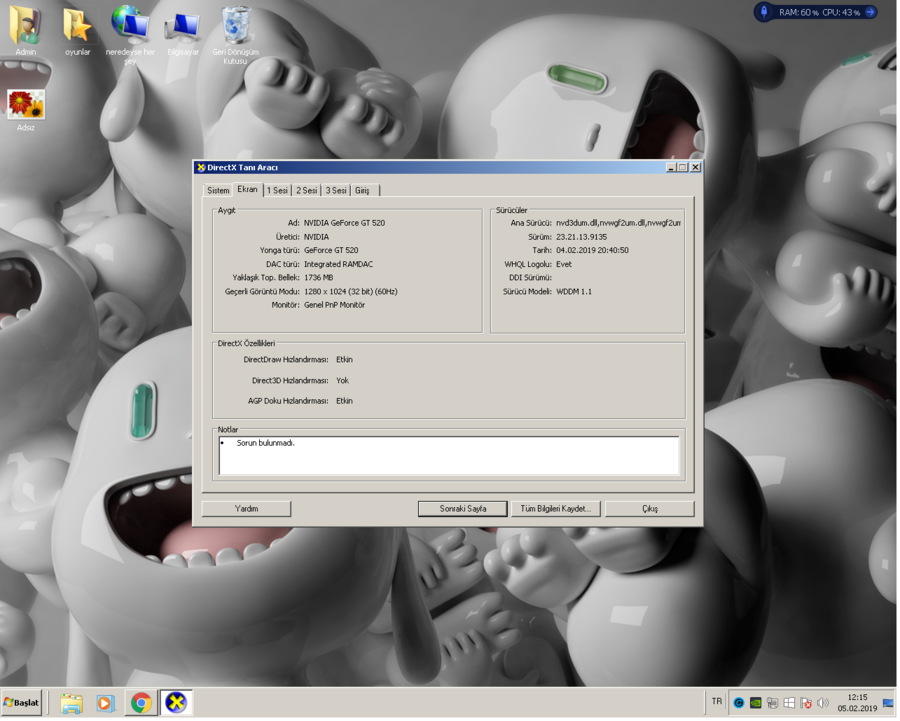Click Ana Sürücü 'nvd3dum.dll' value
Image resolution: width=900 pixels, height=721 pixels.
pos(618,223)
